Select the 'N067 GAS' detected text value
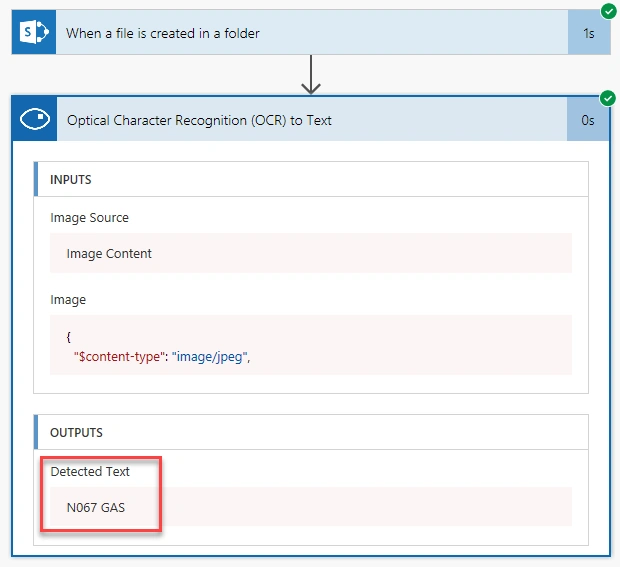 pyautogui.click(x=311, y=507)
